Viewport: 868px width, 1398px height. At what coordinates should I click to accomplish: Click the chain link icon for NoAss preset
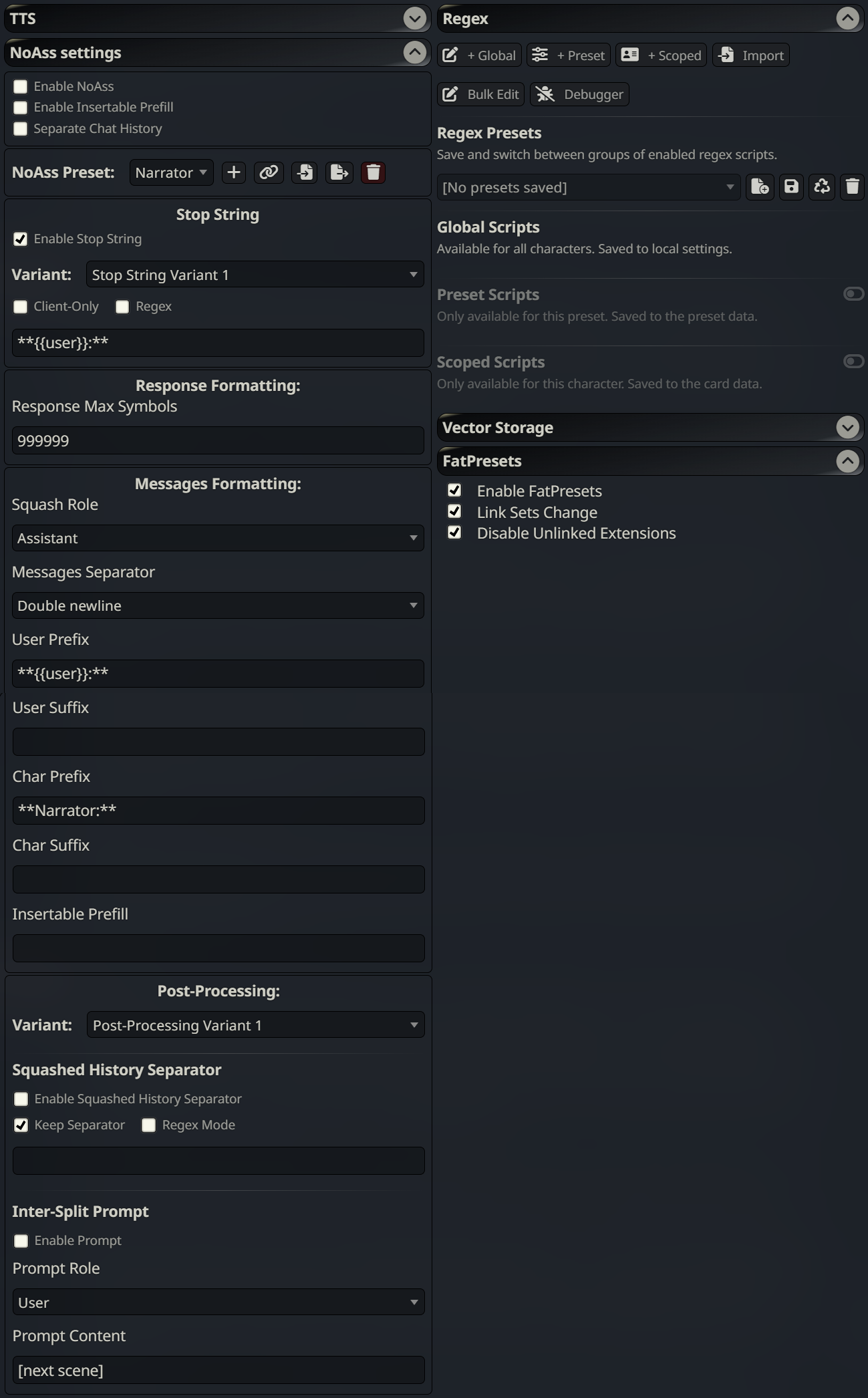tap(269, 172)
